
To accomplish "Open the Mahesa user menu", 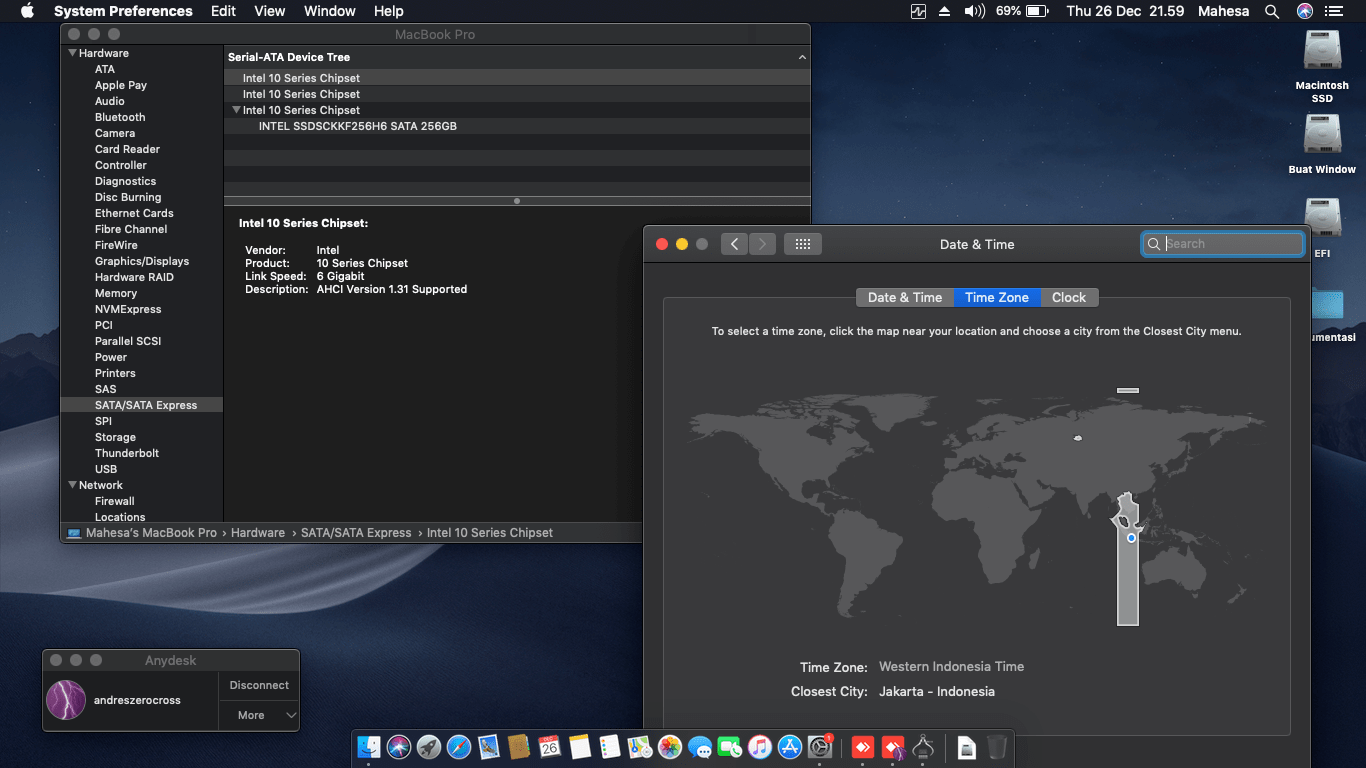I will pos(1223,11).
